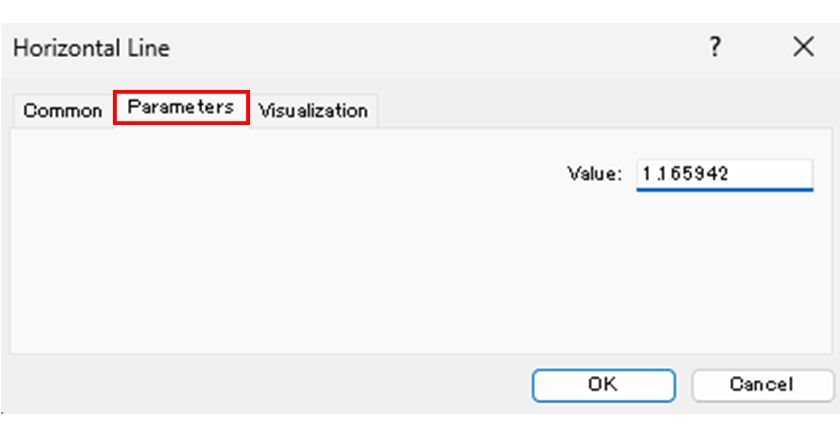
Task: Click the "Value:" label
Action: click(x=595, y=173)
